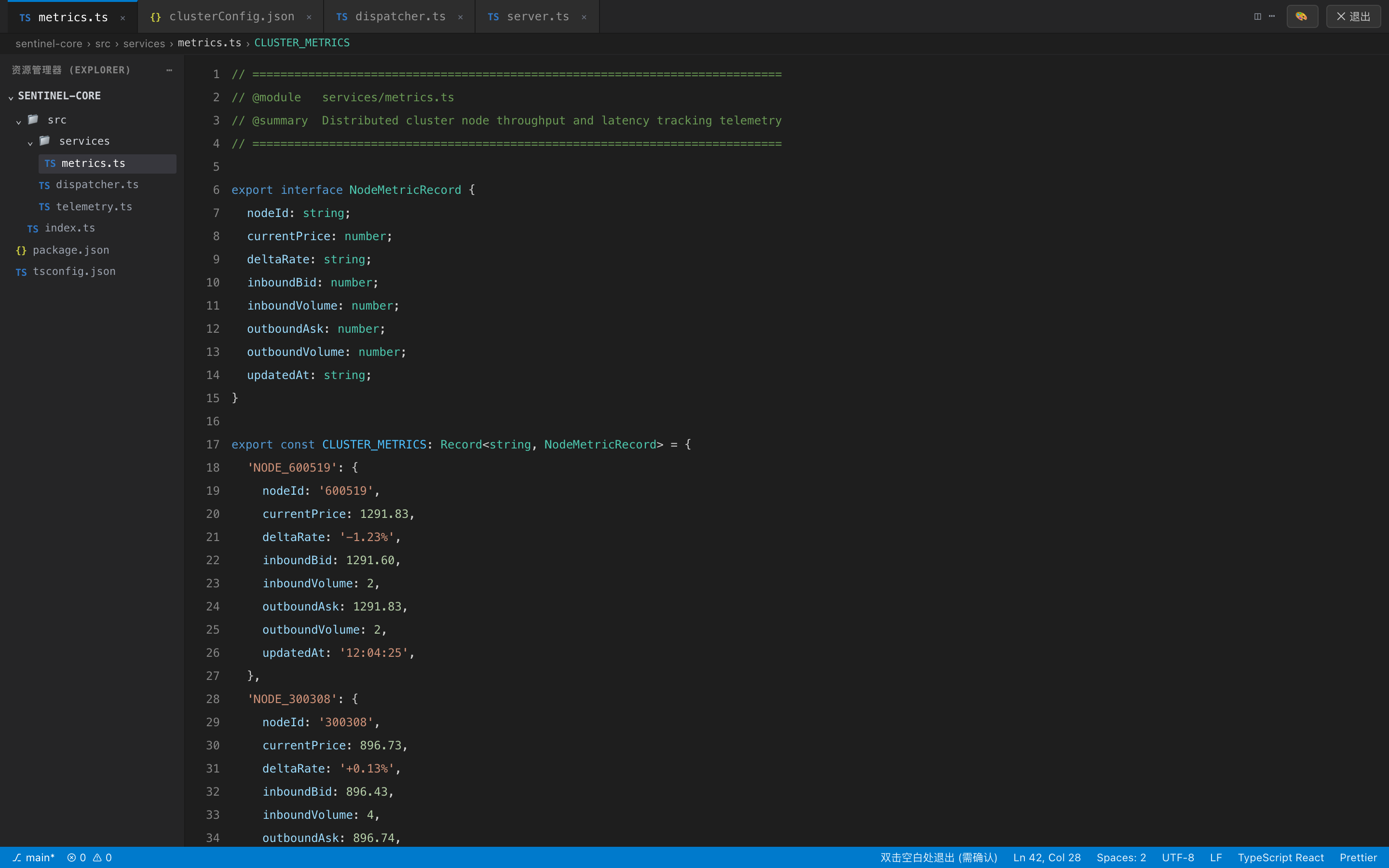Click metrics.ts in the breadcrumb
This screenshot has height=868, width=1389.
tap(209, 43)
